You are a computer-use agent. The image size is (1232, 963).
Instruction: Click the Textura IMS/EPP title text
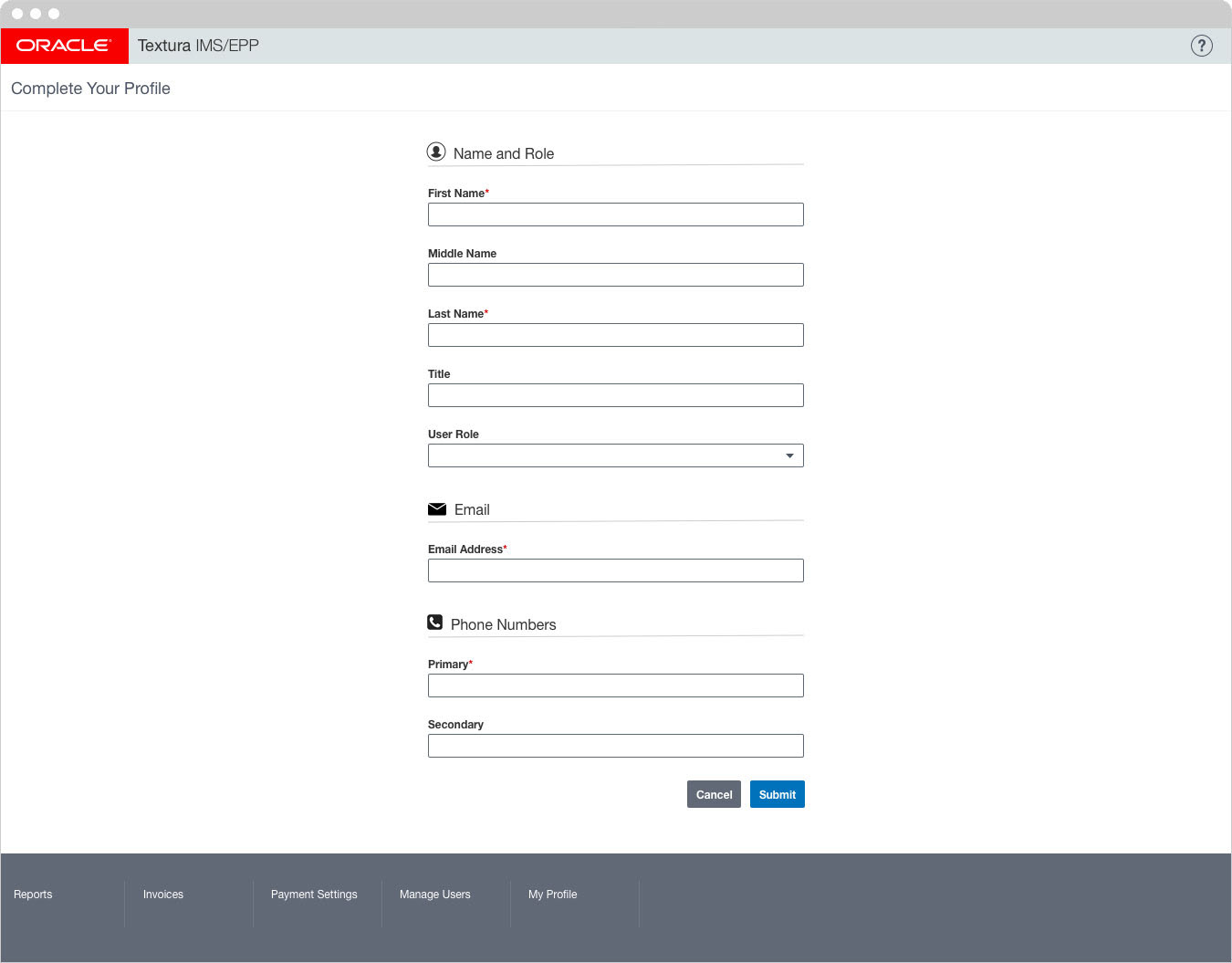[x=198, y=46]
